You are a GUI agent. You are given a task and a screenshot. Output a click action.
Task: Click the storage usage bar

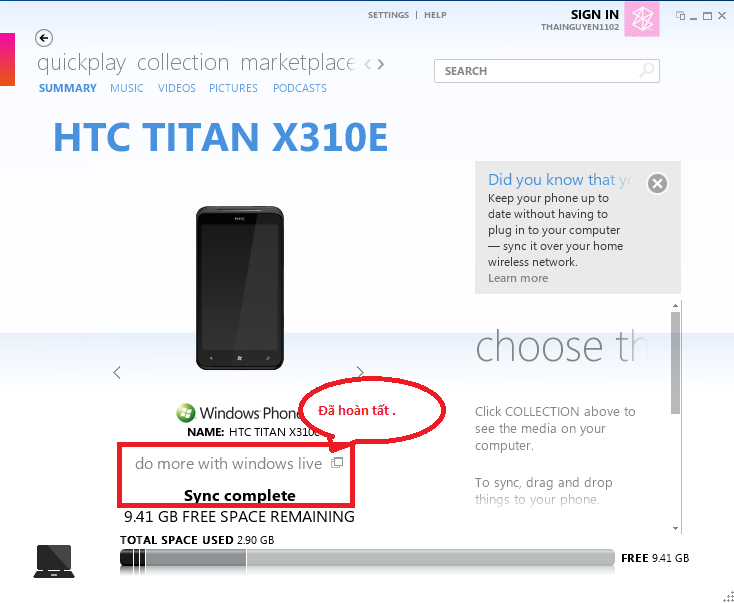[x=367, y=558]
